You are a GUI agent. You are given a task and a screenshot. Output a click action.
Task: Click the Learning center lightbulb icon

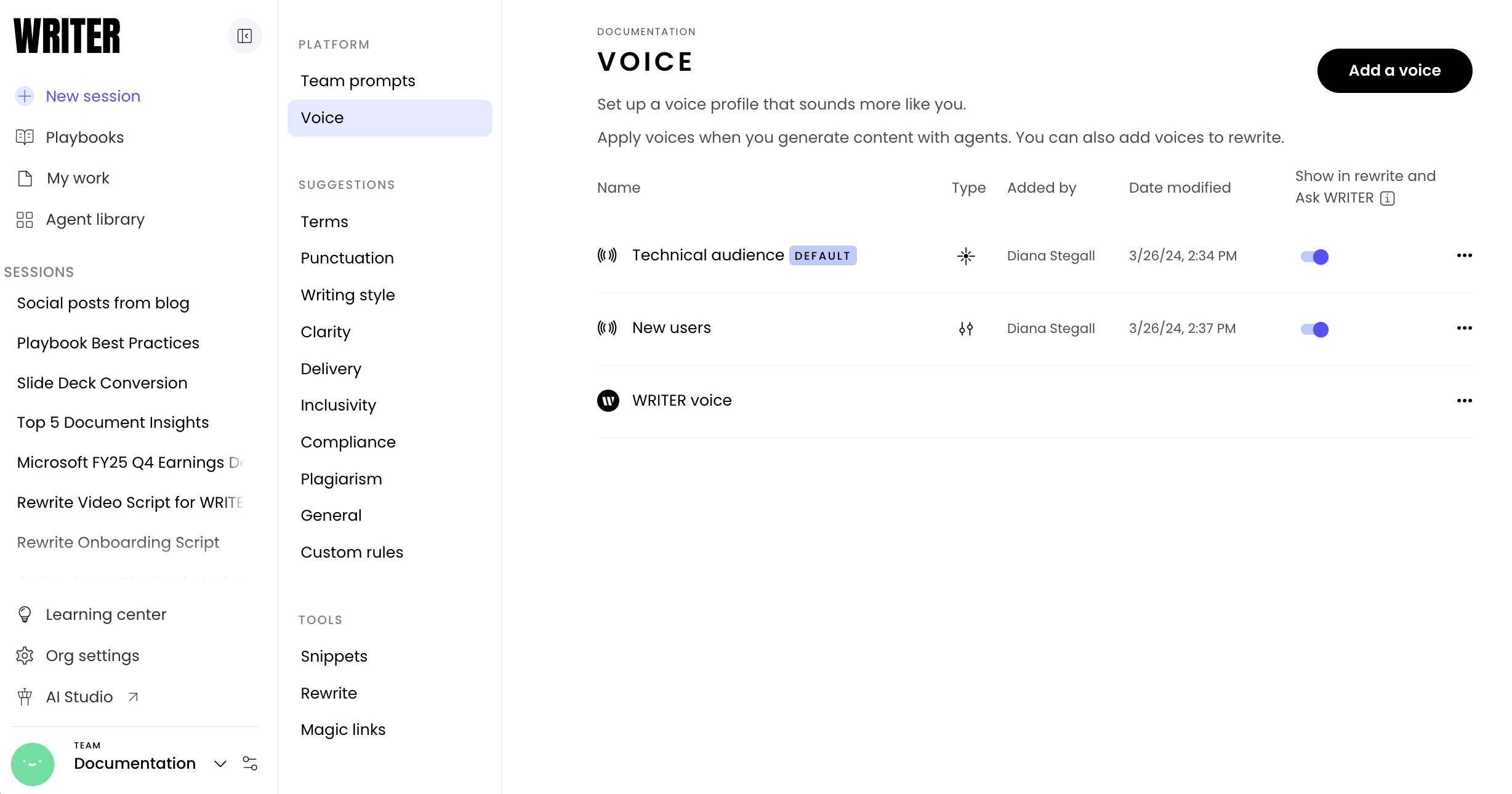coord(25,614)
